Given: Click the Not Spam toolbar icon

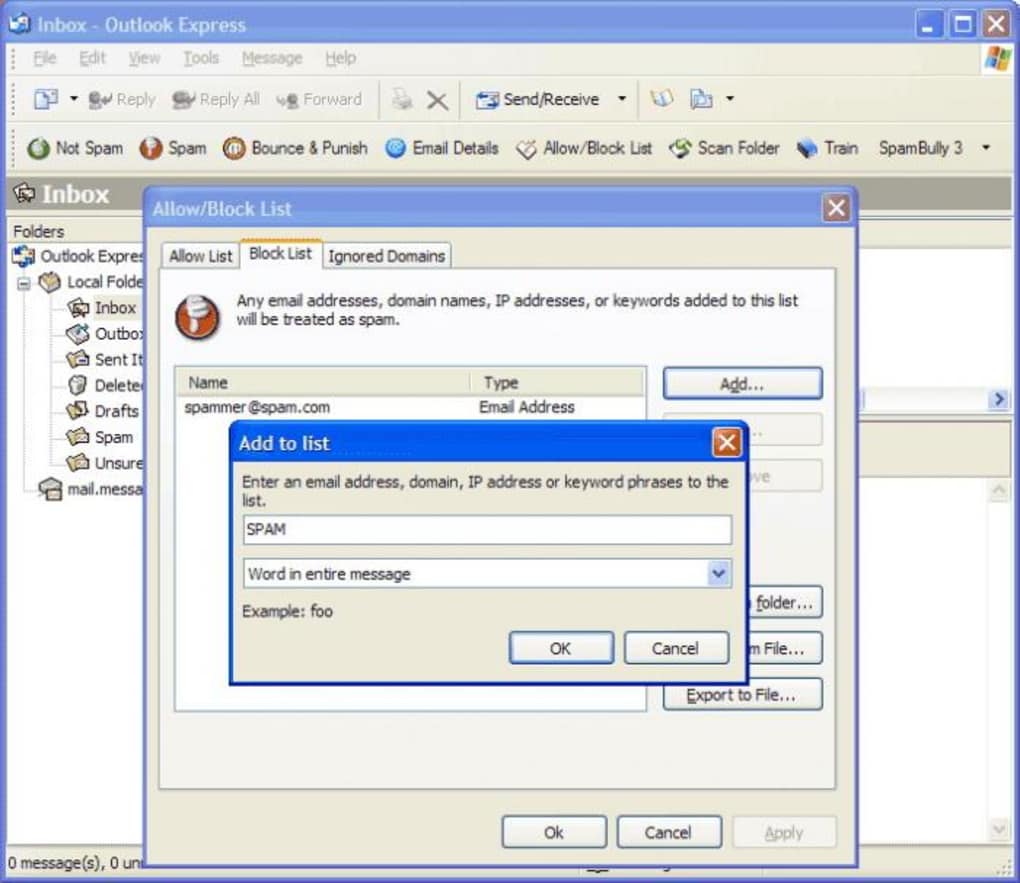Looking at the screenshot, I should 38,148.
